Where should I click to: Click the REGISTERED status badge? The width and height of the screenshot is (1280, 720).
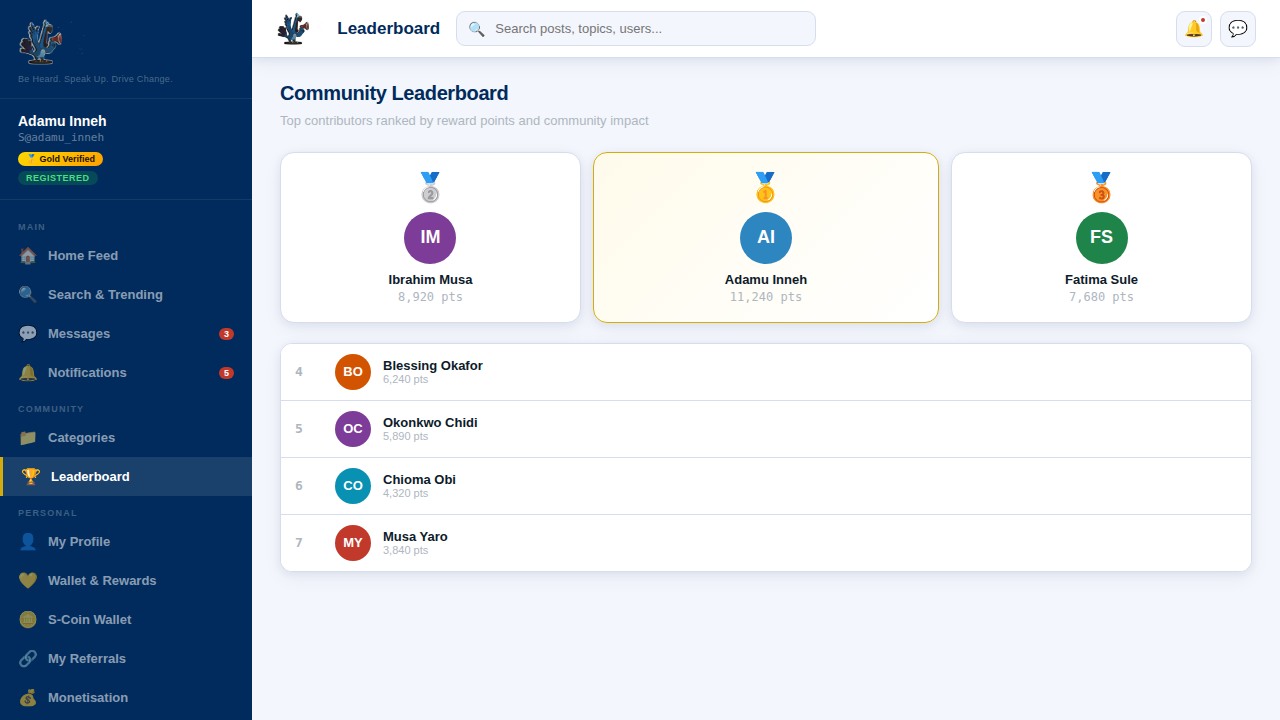coord(58,178)
